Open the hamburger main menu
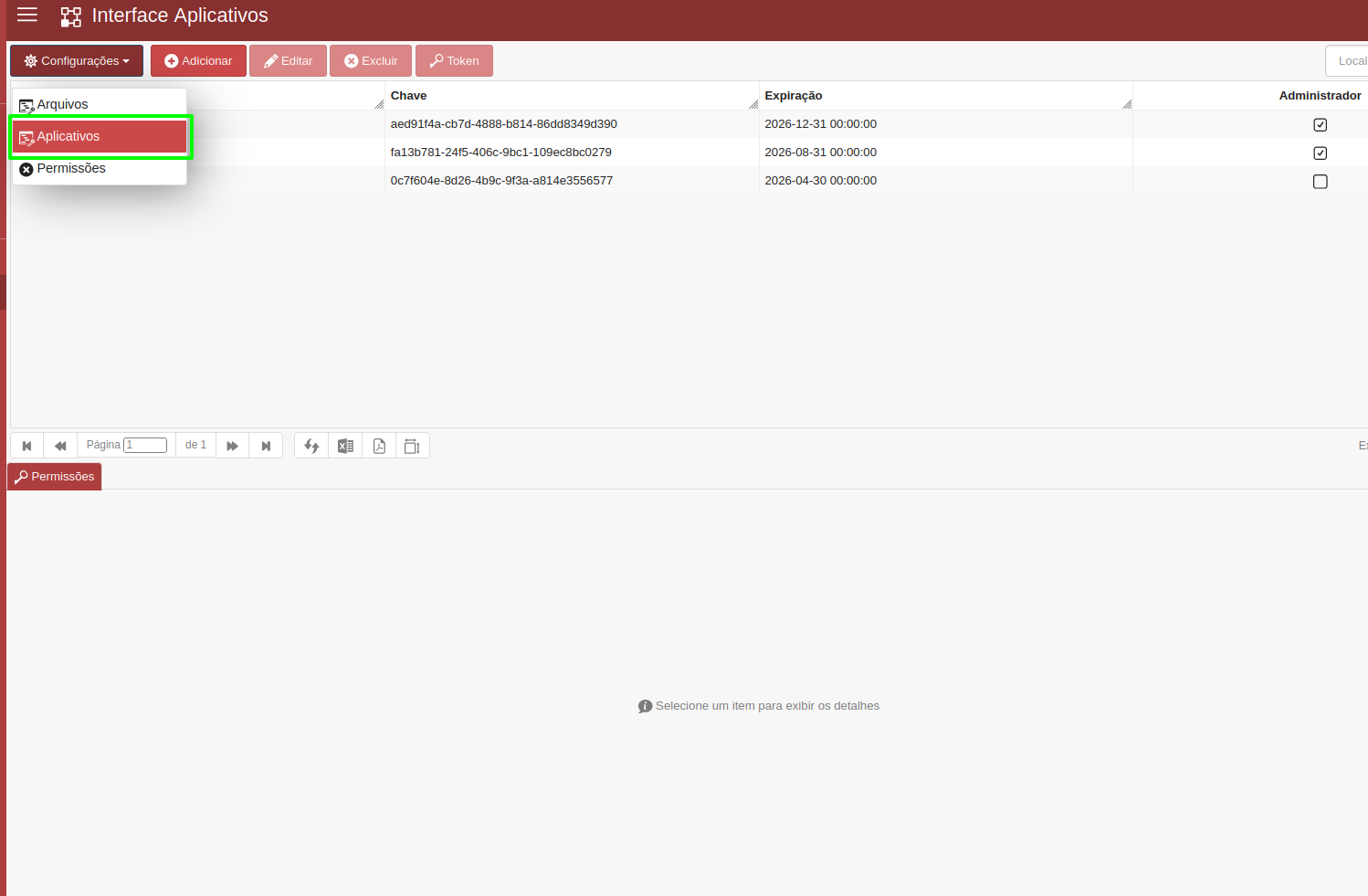The width and height of the screenshot is (1368, 896). coord(27,15)
